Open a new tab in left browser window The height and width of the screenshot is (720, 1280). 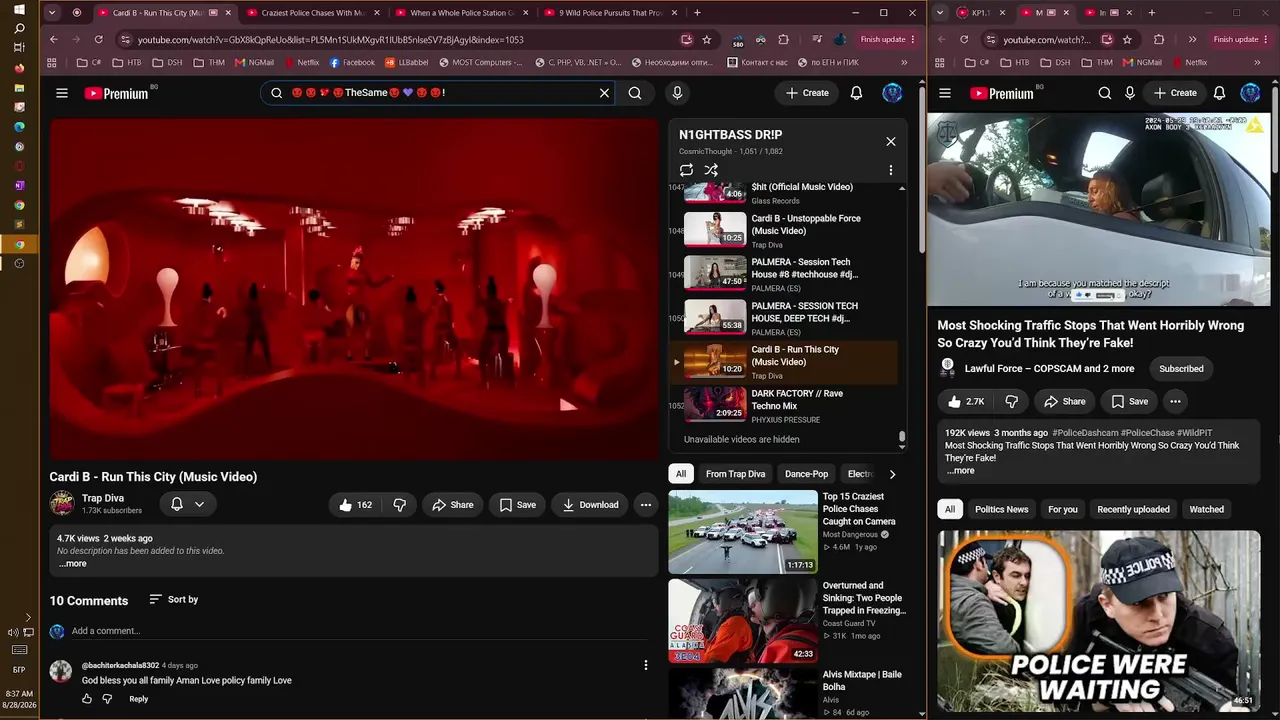tap(697, 13)
